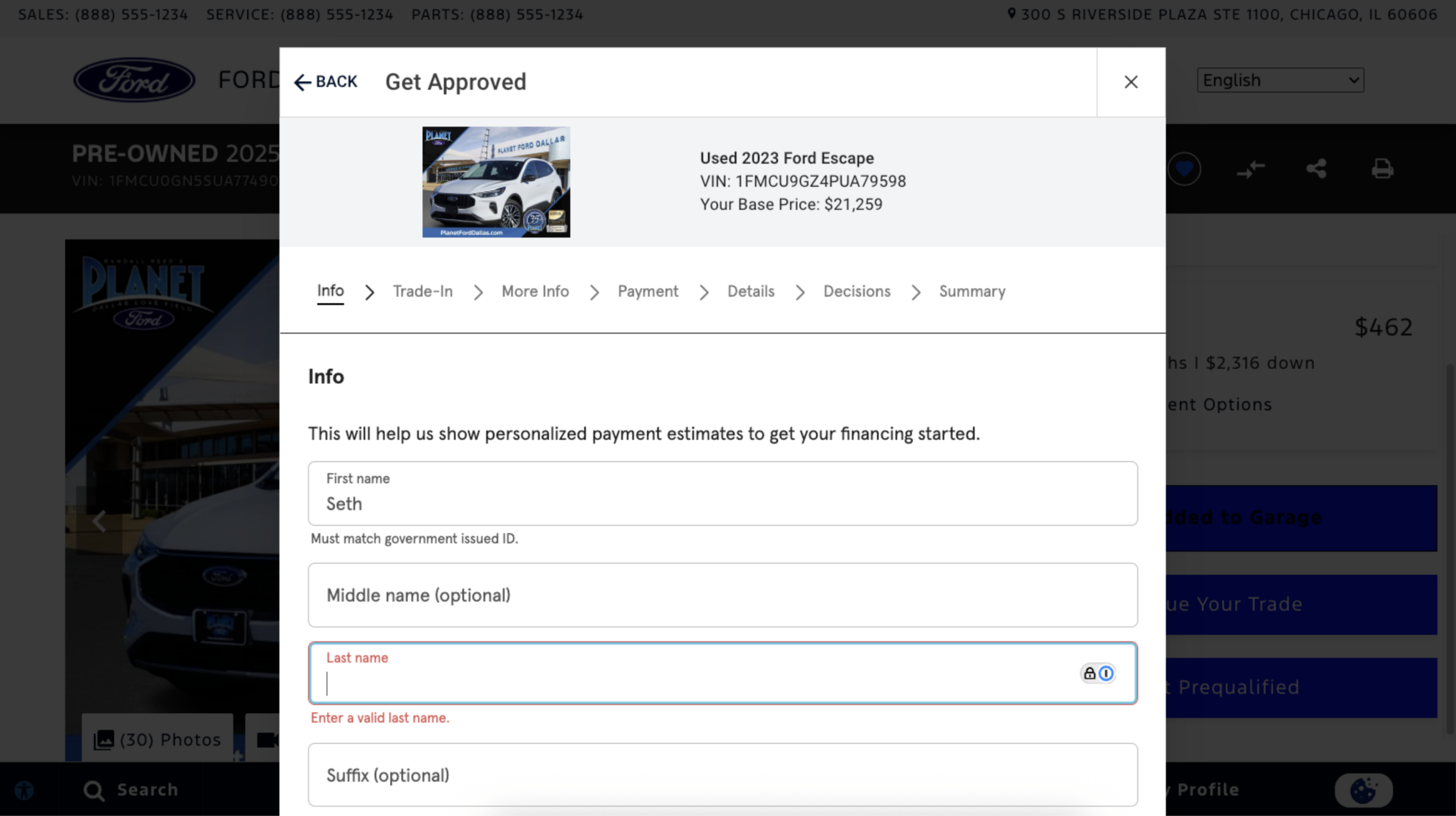Open the English language dropdown
The height and width of the screenshot is (816, 1456).
[x=1280, y=80]
